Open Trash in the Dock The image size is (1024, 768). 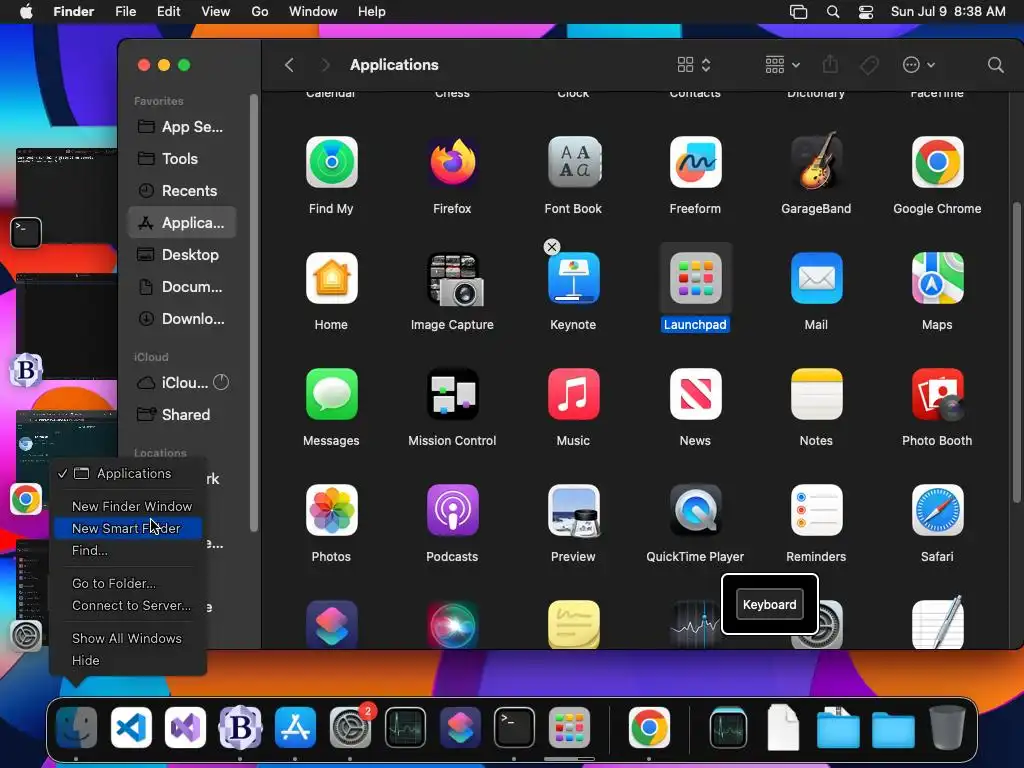pos(948,727)
